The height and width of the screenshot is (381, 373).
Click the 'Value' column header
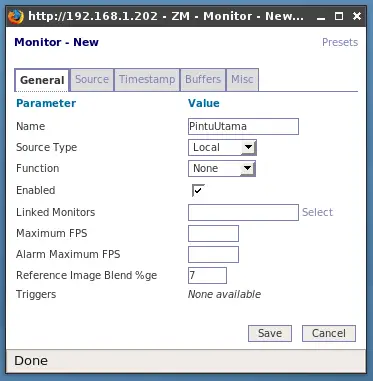coord(204,103)
